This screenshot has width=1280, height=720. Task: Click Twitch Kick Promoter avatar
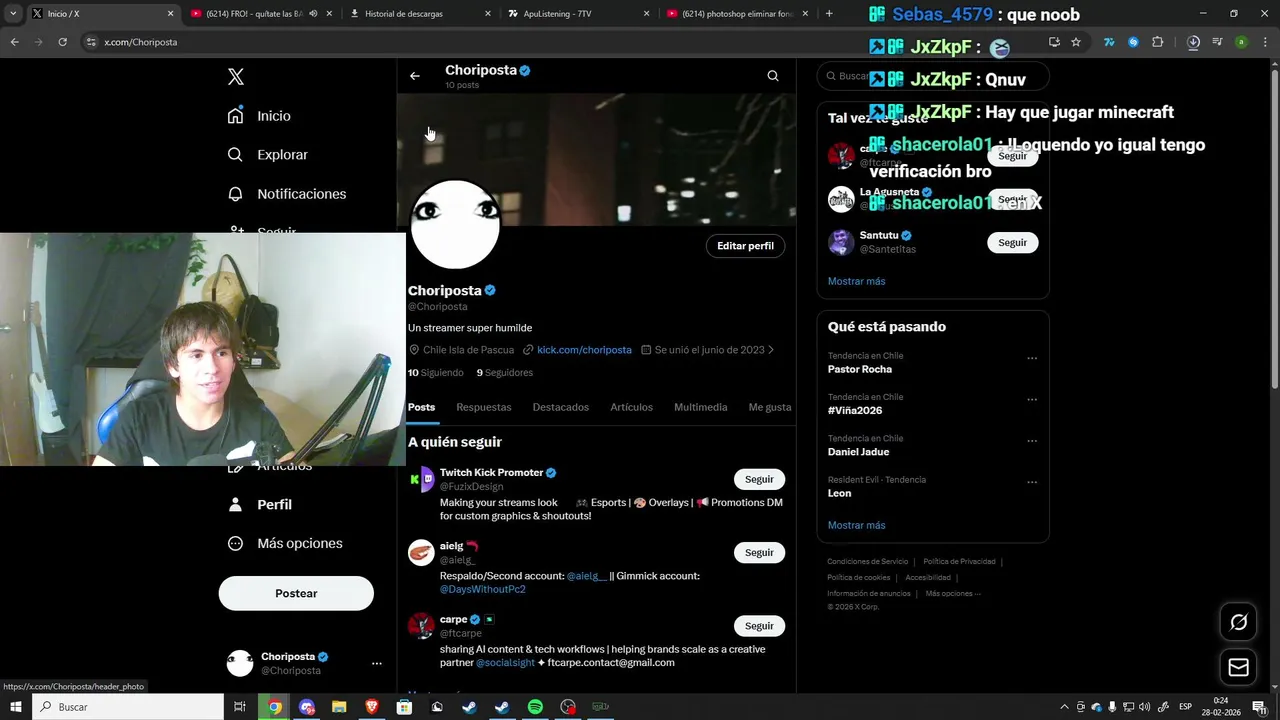coord(421,479)
